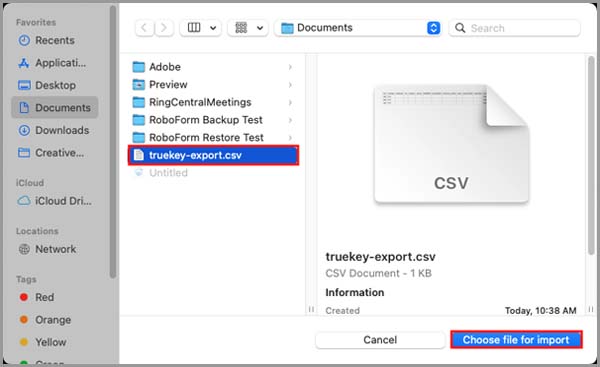Click the greyed Untitled item

pos(168,173)
